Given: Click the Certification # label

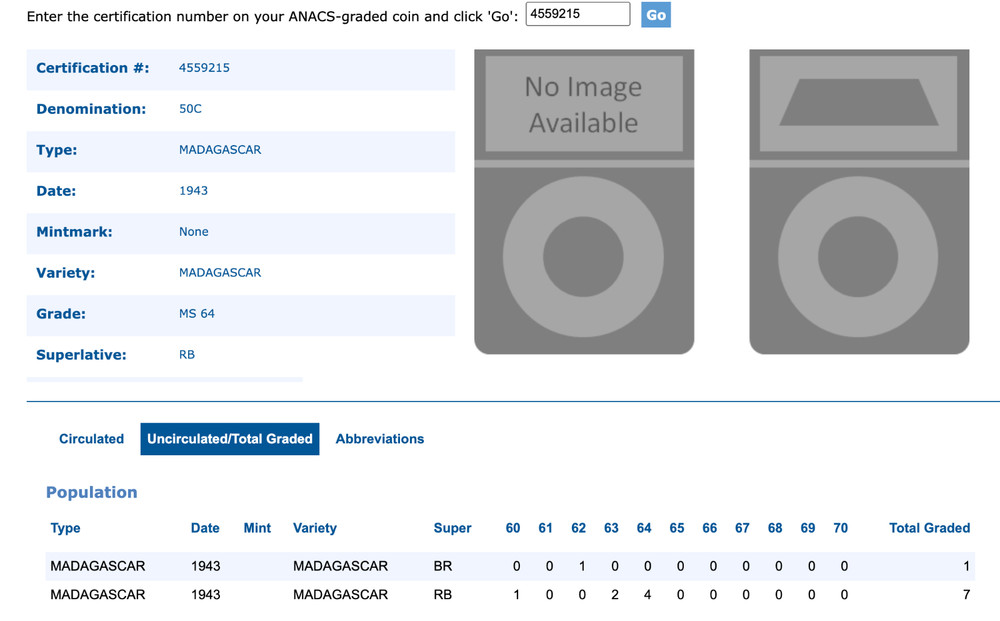Looking at the screenshot, I should pos(92,68).
